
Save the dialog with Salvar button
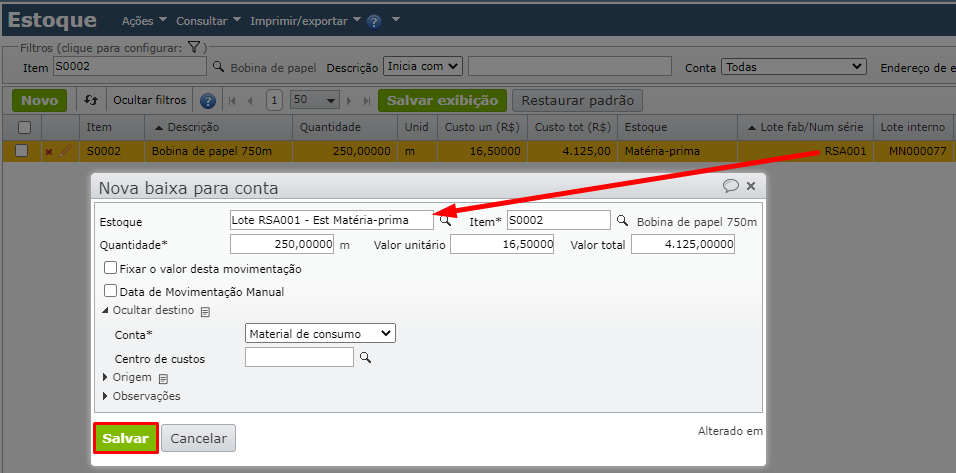coord(126,438)
